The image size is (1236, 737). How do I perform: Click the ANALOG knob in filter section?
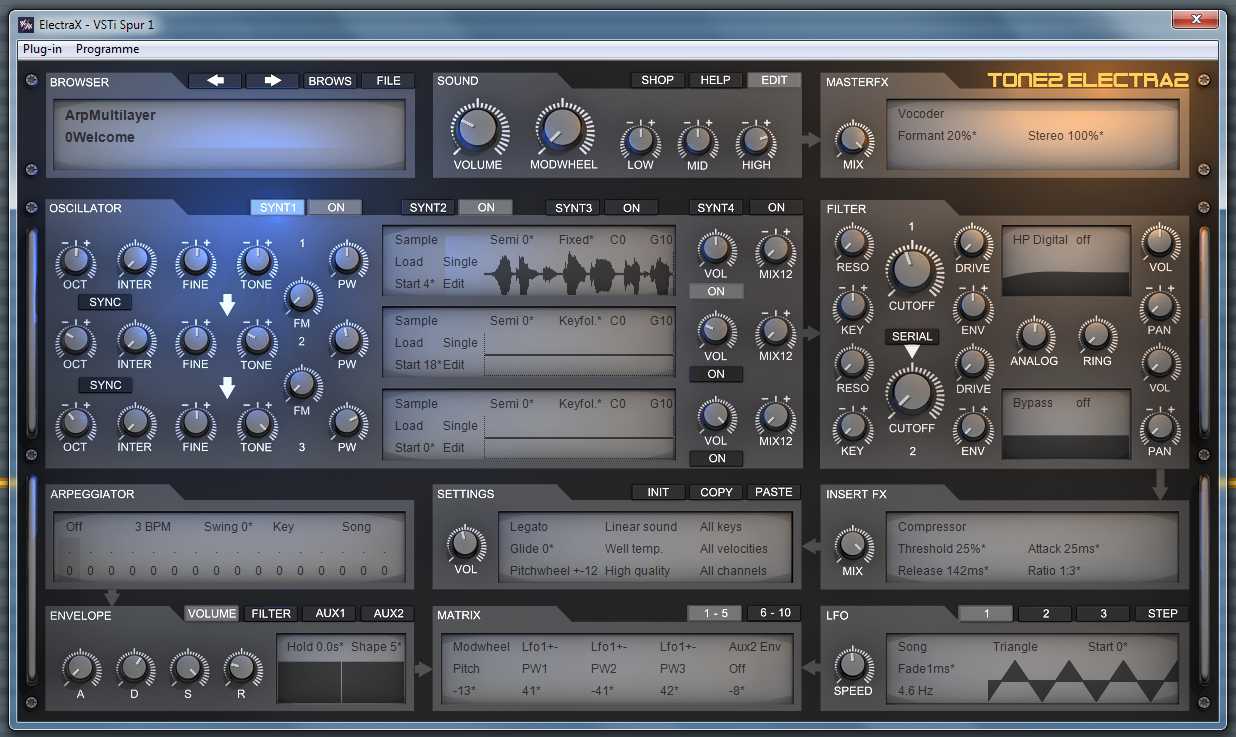coord(1034,335)
